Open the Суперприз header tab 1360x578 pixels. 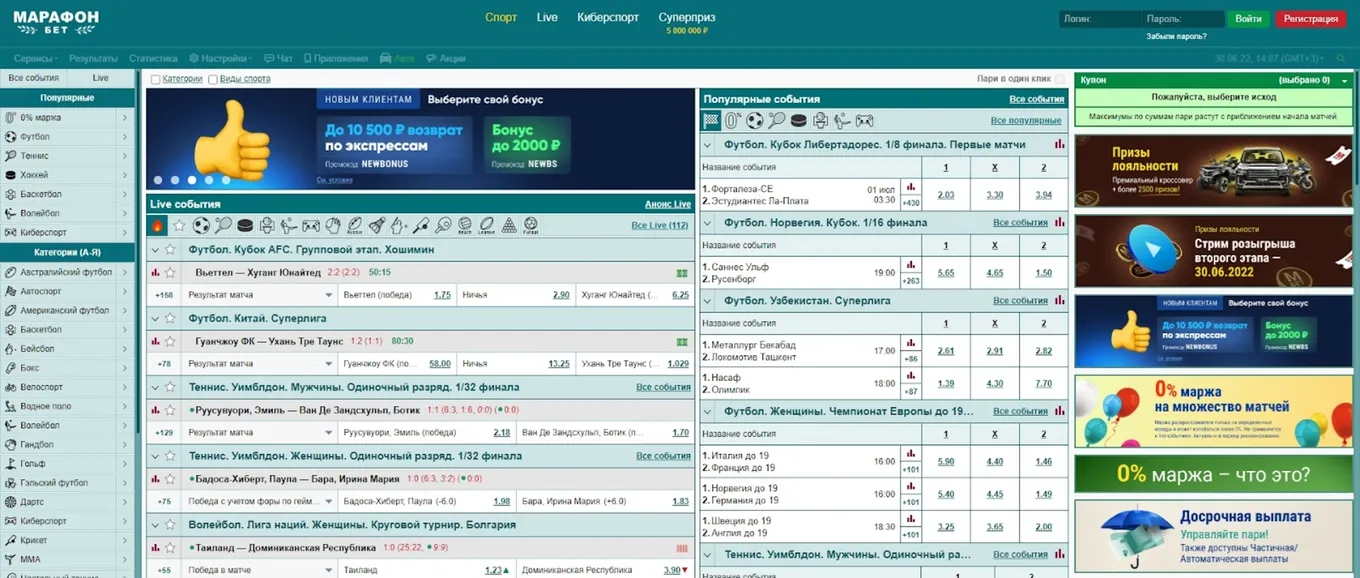click(x=687, y=18)
